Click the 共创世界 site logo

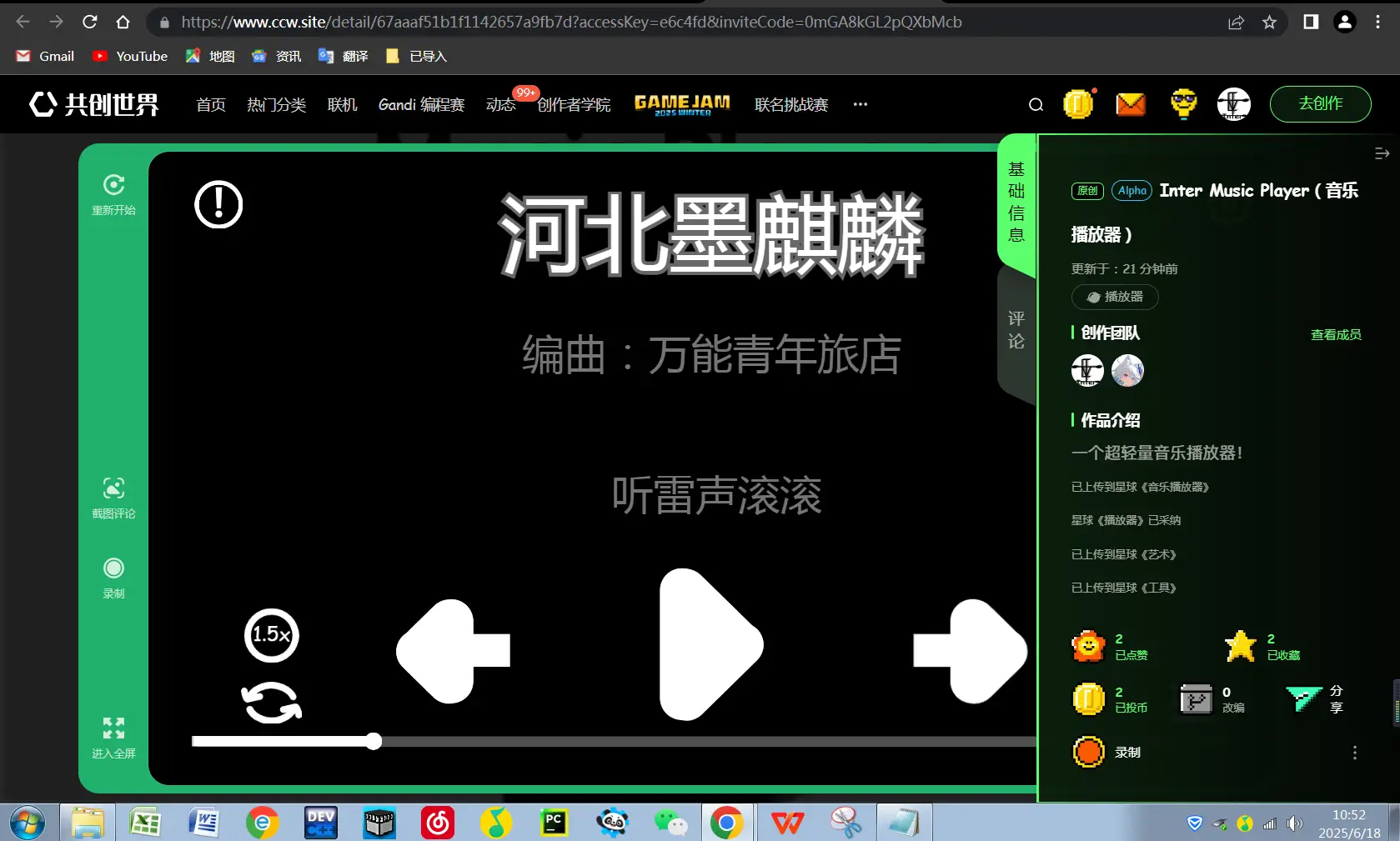pyautogui.click(x=94, y=104)
